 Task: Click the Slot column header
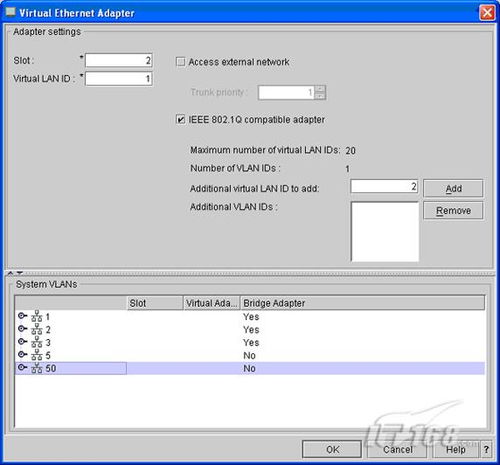click(x=155, y=303)
